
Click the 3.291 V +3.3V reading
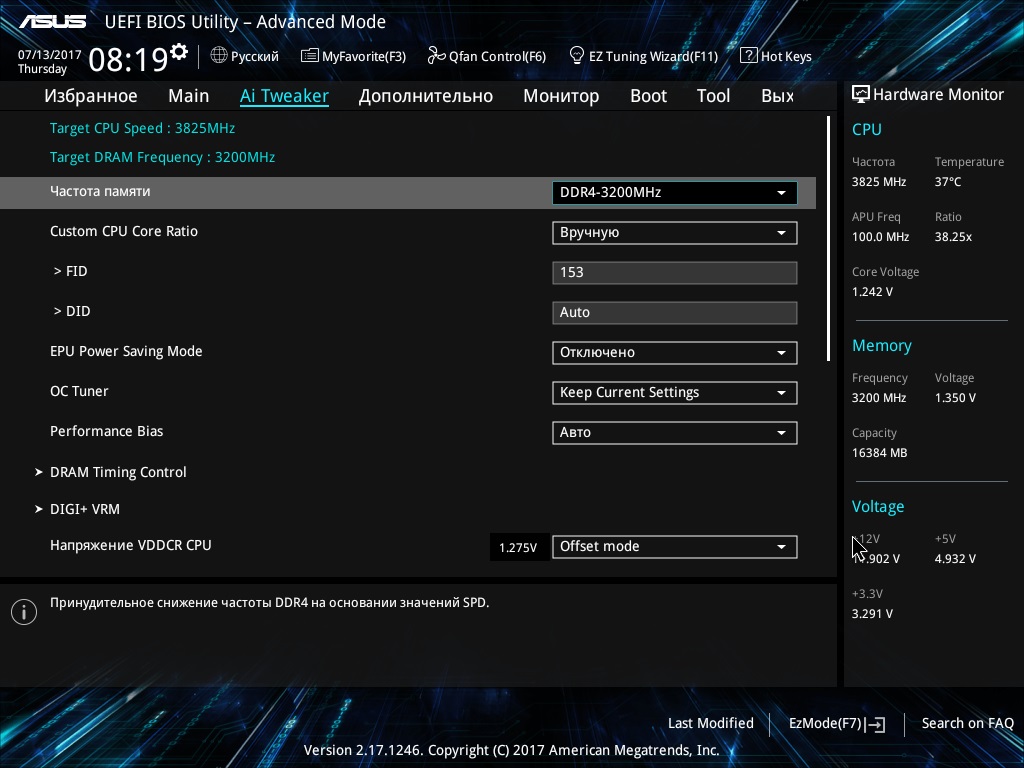pyautogui.click(x=872, y=613)
